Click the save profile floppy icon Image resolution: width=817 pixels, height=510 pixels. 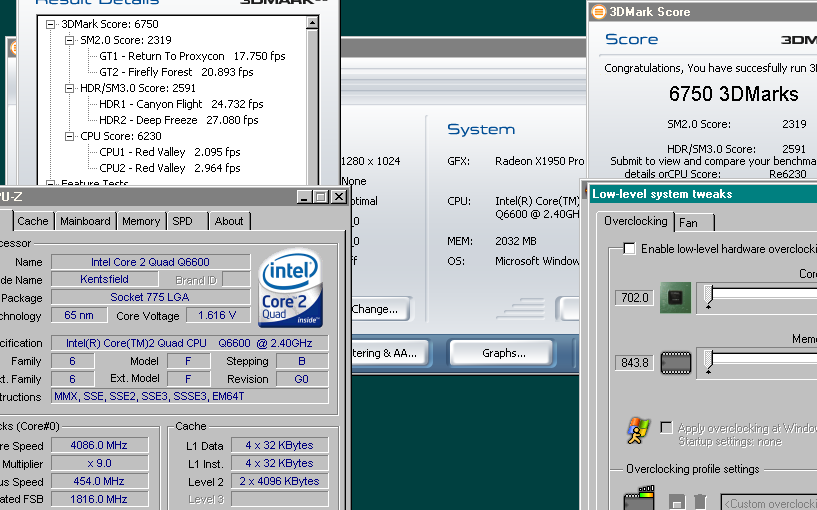[x=676, y=502]
